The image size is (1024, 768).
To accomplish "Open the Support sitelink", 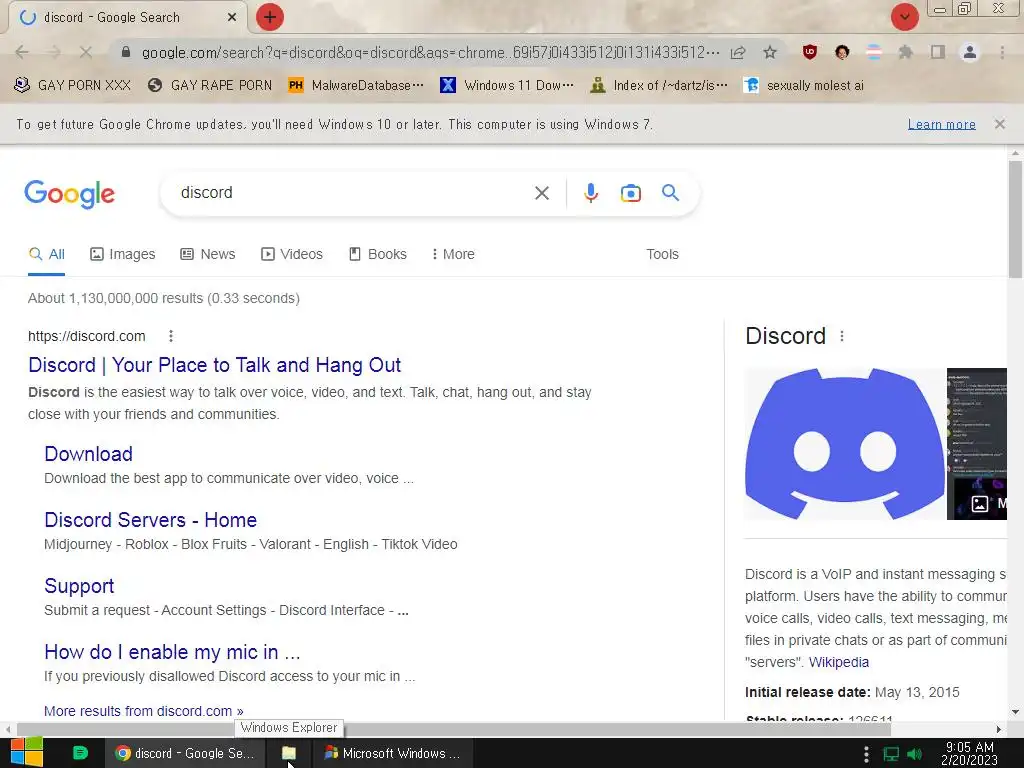I will [79, 586].
